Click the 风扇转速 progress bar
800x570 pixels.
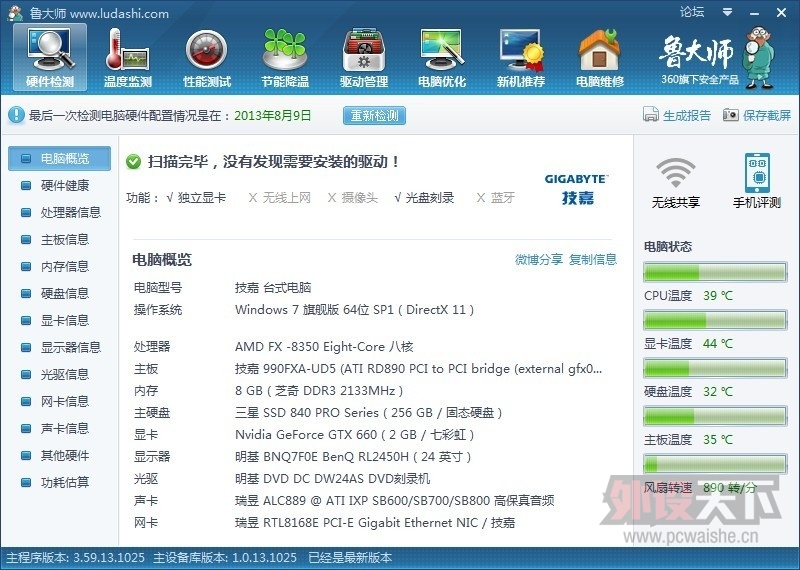coord(715,464)
